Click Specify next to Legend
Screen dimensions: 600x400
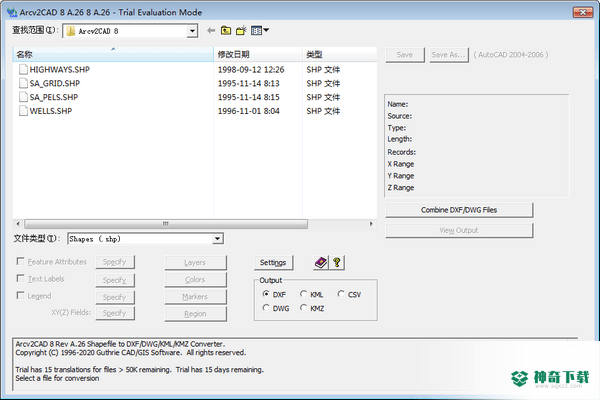coord(115,297)
